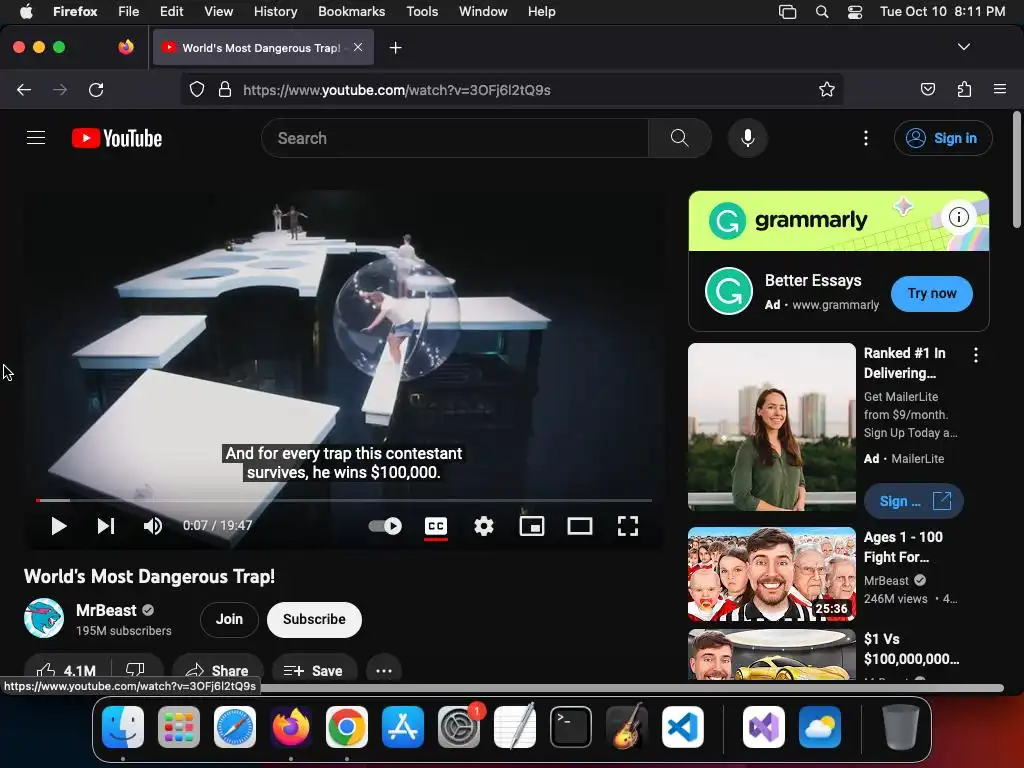The image size is (1024, 768).
Task: Select World's Most Dangerous Trap tab
Action: pos(263,48)
